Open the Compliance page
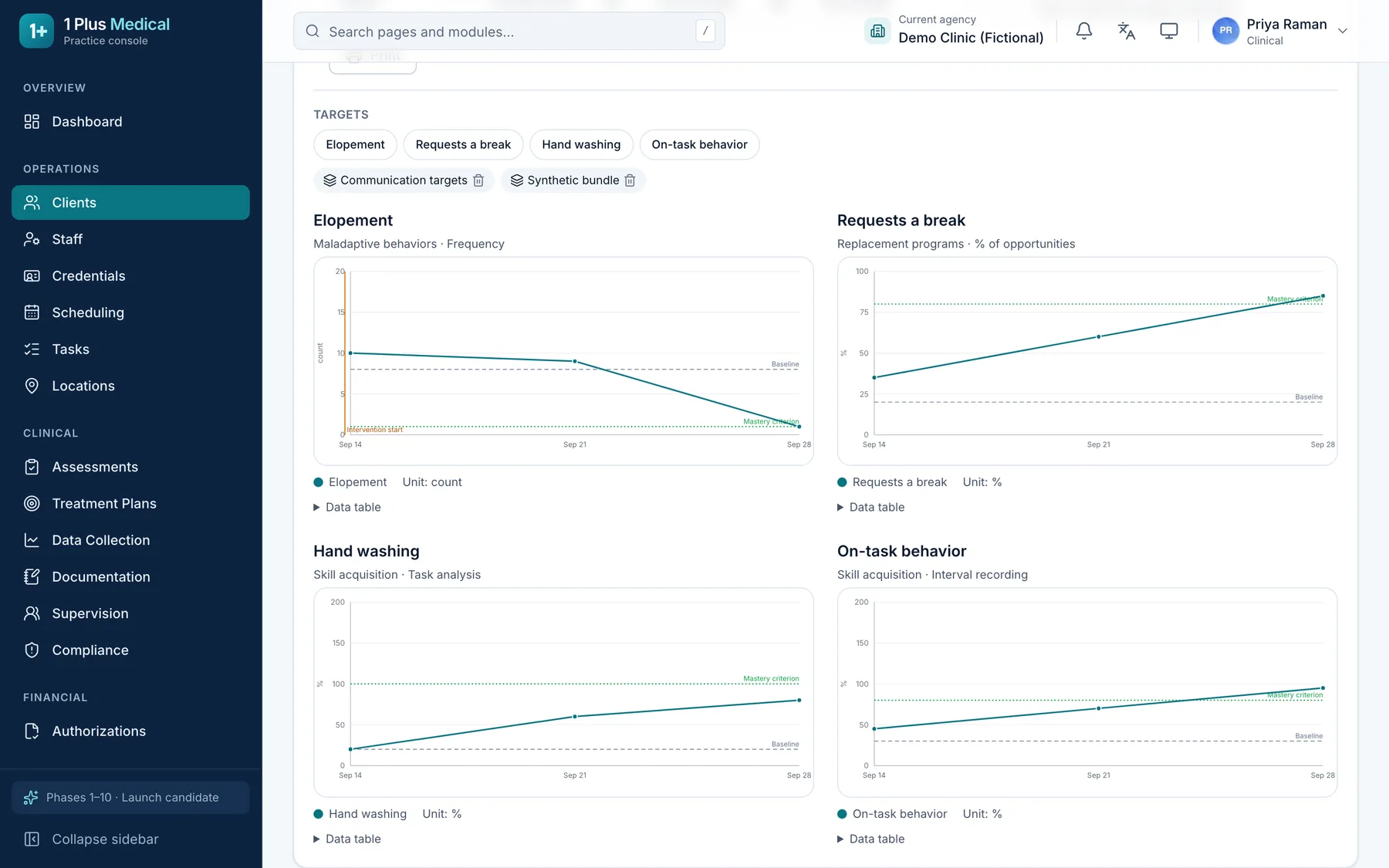The width and height of the screenshot is (1389, 868). [130, 650]
